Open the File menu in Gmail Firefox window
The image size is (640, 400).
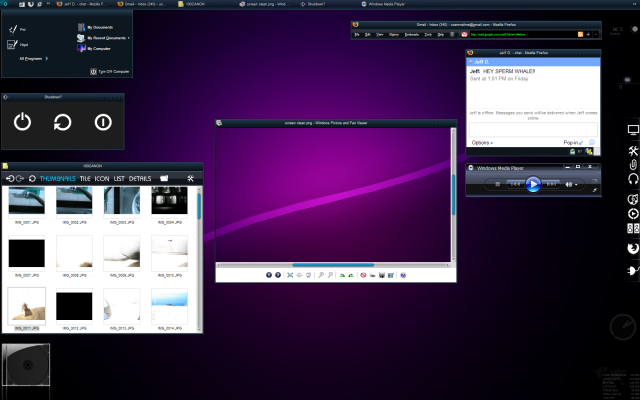point(357,35)
